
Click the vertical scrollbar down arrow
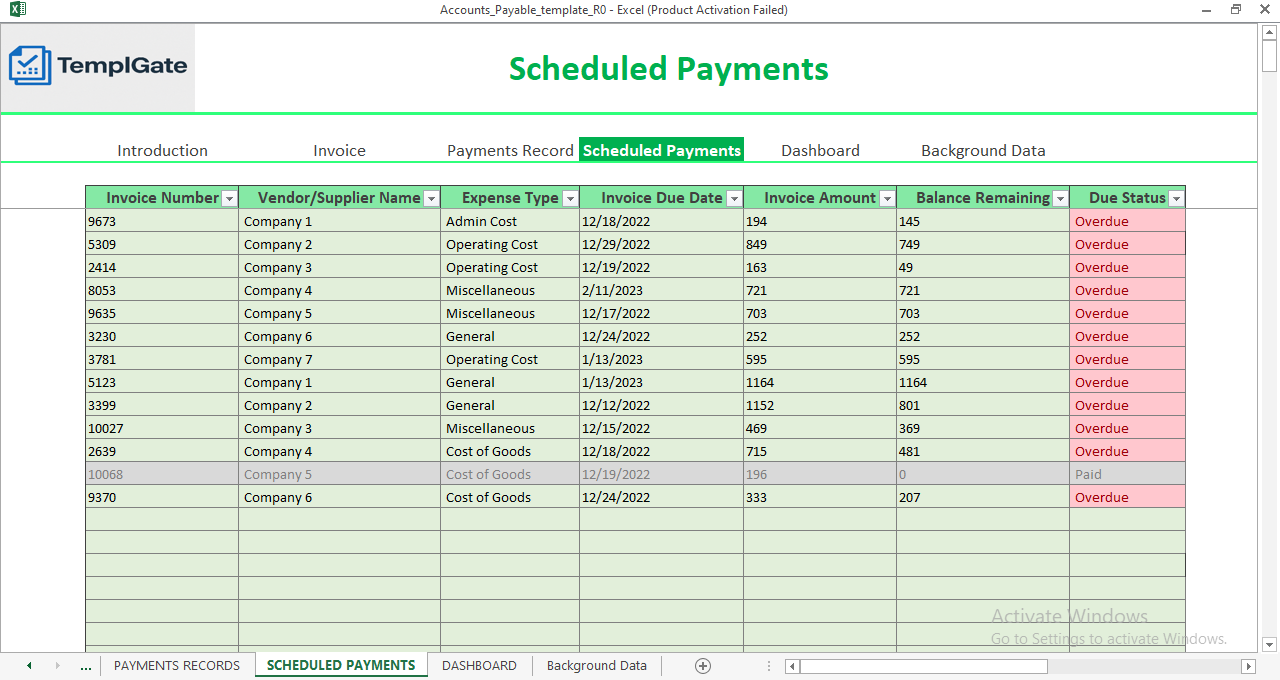click(x=1270, y=645)
